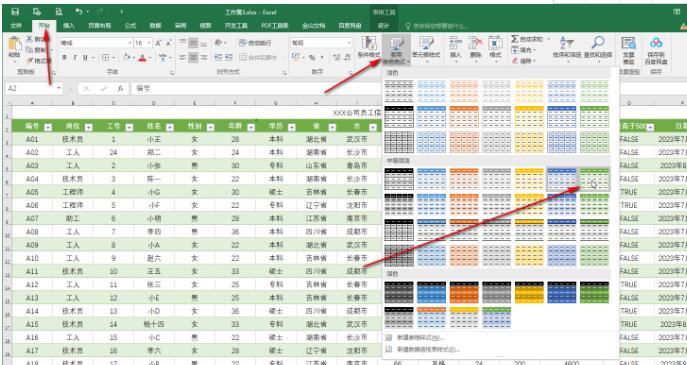Toggle Bold formatting
The image size is (687, 365).
click(64, 57)
